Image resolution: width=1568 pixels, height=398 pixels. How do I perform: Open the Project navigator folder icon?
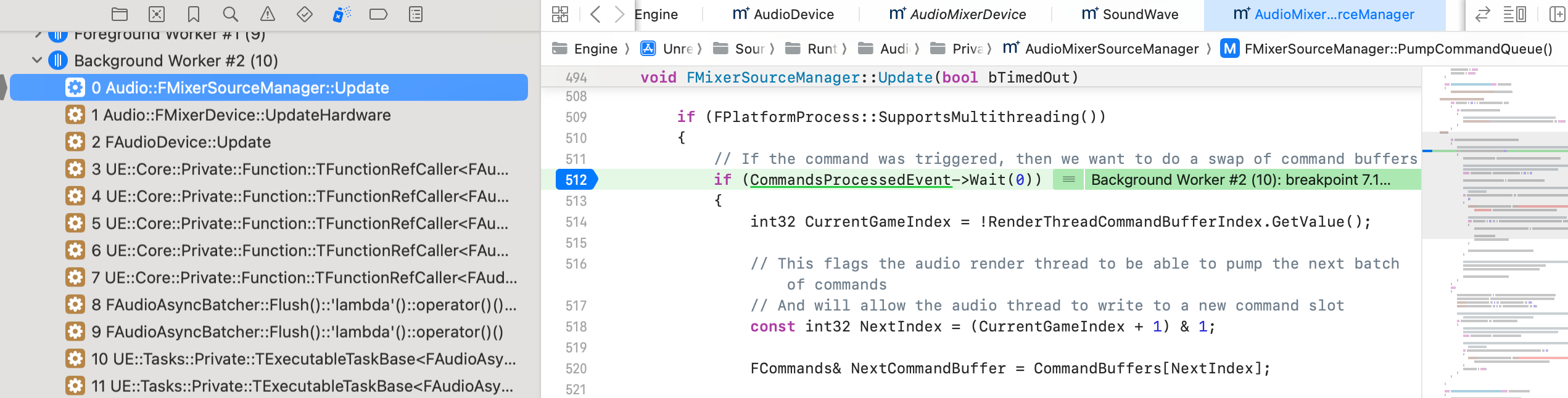(120, 14)
